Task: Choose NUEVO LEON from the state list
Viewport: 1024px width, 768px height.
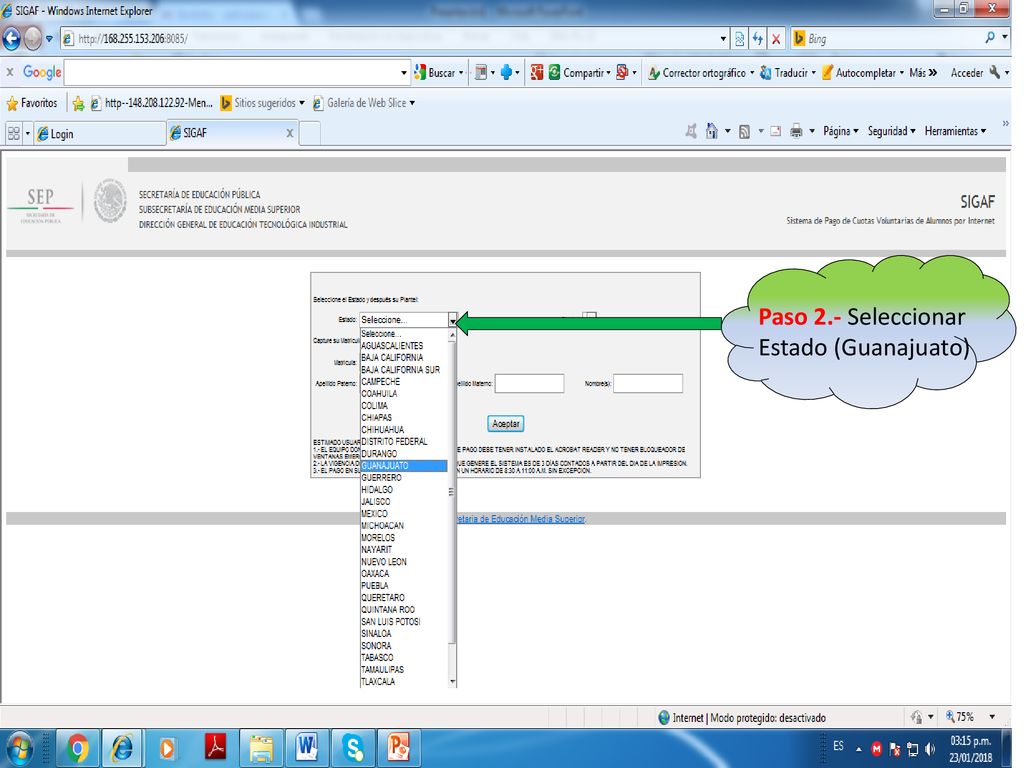Action: point(404,562)
